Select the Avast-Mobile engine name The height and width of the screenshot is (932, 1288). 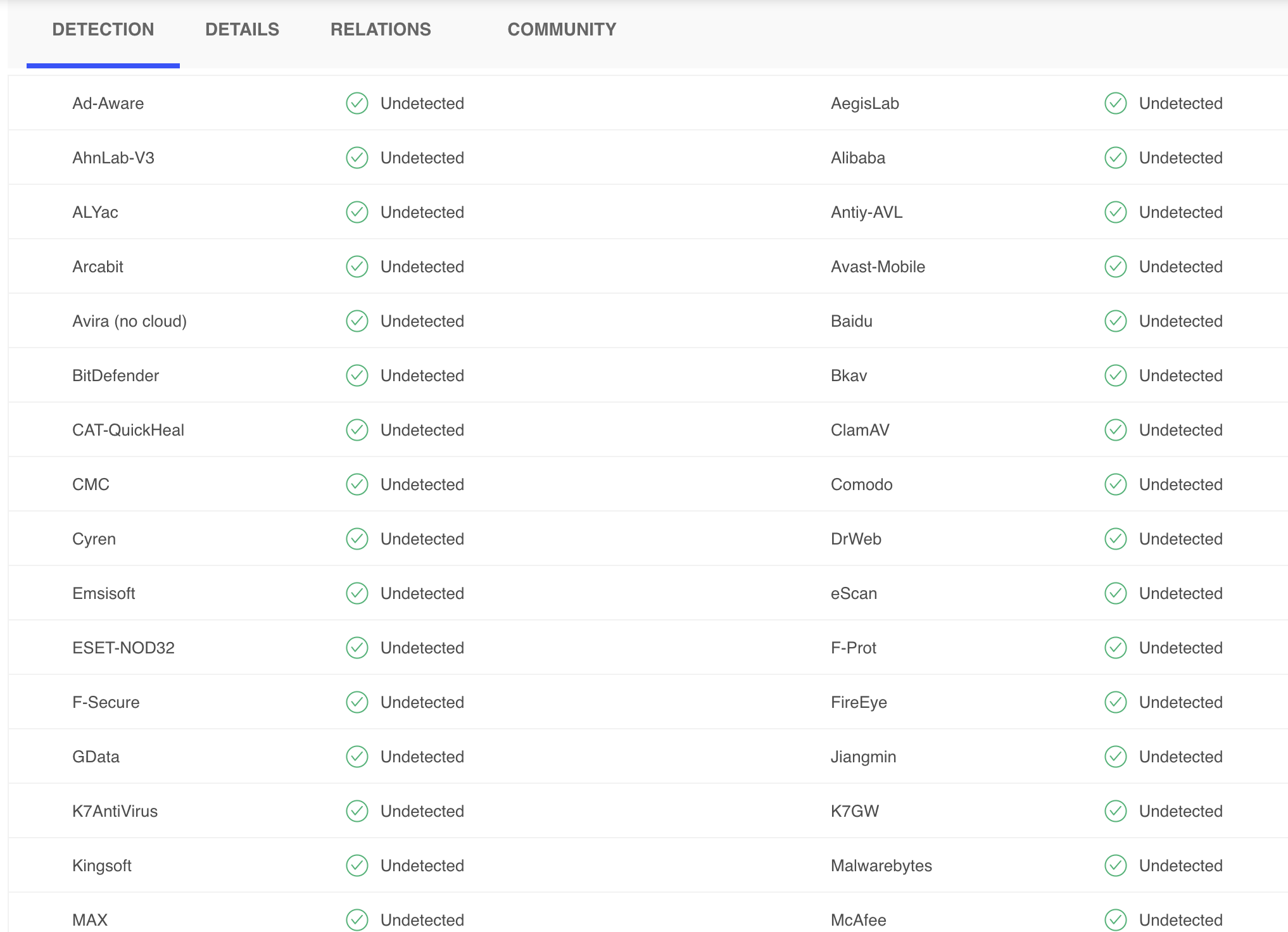[878, 267]
